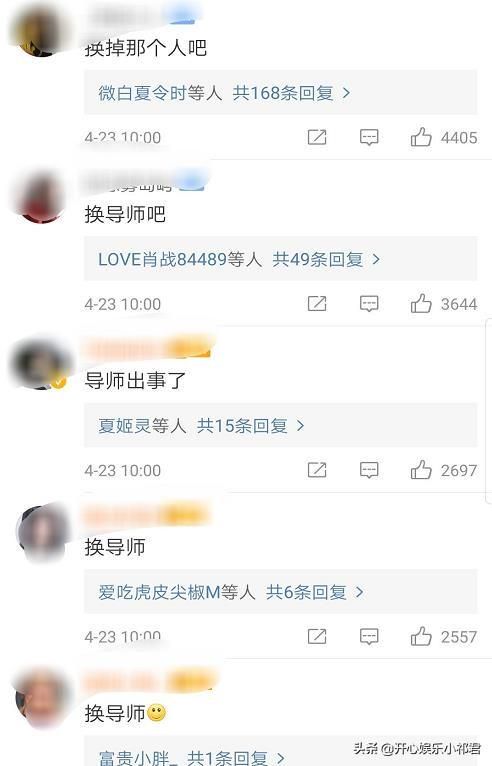This screenshot has height=766, width=492.
Task: Like the comment with 4405 likes
Action: (421, 137)
